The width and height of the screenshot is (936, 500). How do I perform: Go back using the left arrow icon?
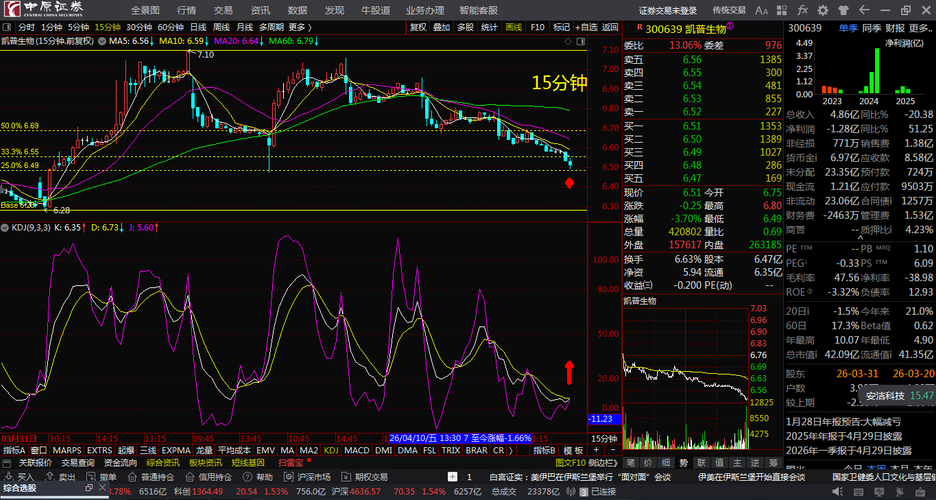[864, 10]
